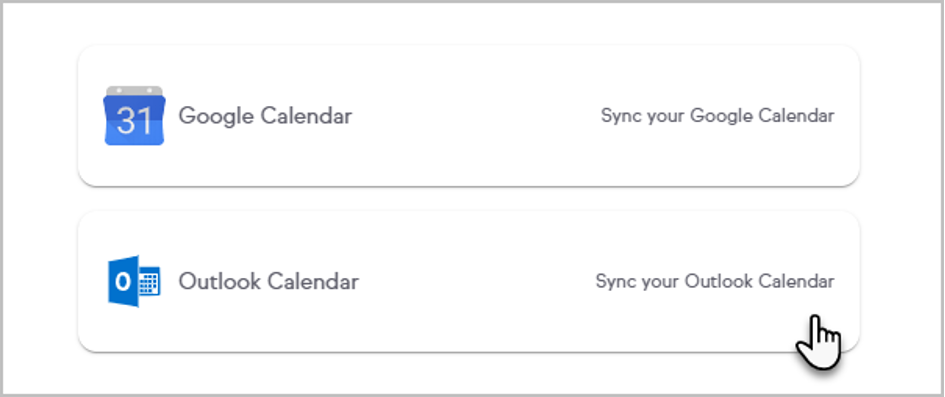The width and height of the screenshot is (945, 397).
Task: Click the word 'Outlook' in sync link
Action: click(718, 281)
